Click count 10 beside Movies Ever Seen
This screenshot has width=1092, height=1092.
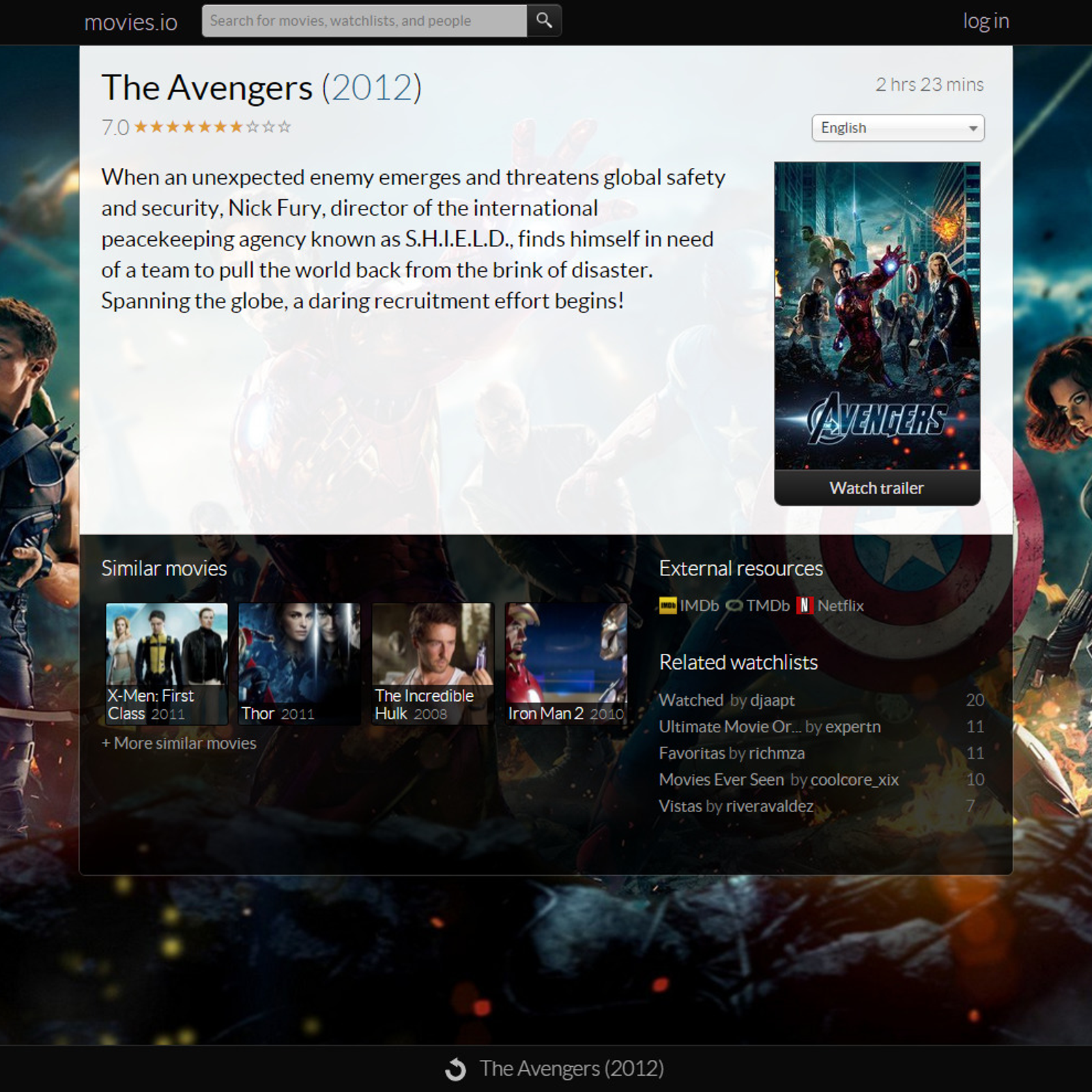(975, 780)
